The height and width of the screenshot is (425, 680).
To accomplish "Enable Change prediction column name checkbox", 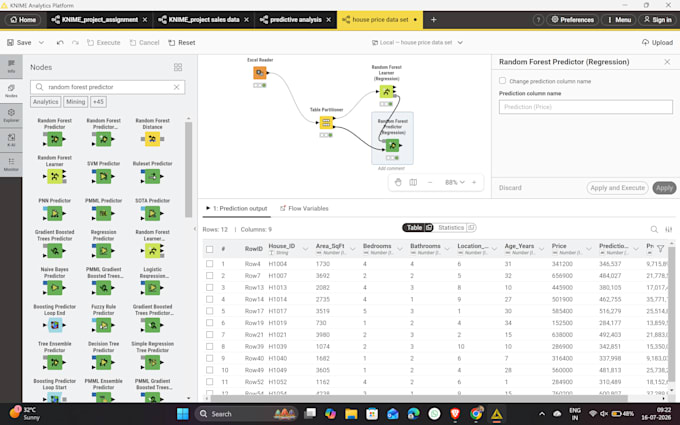I will [502, 81].
